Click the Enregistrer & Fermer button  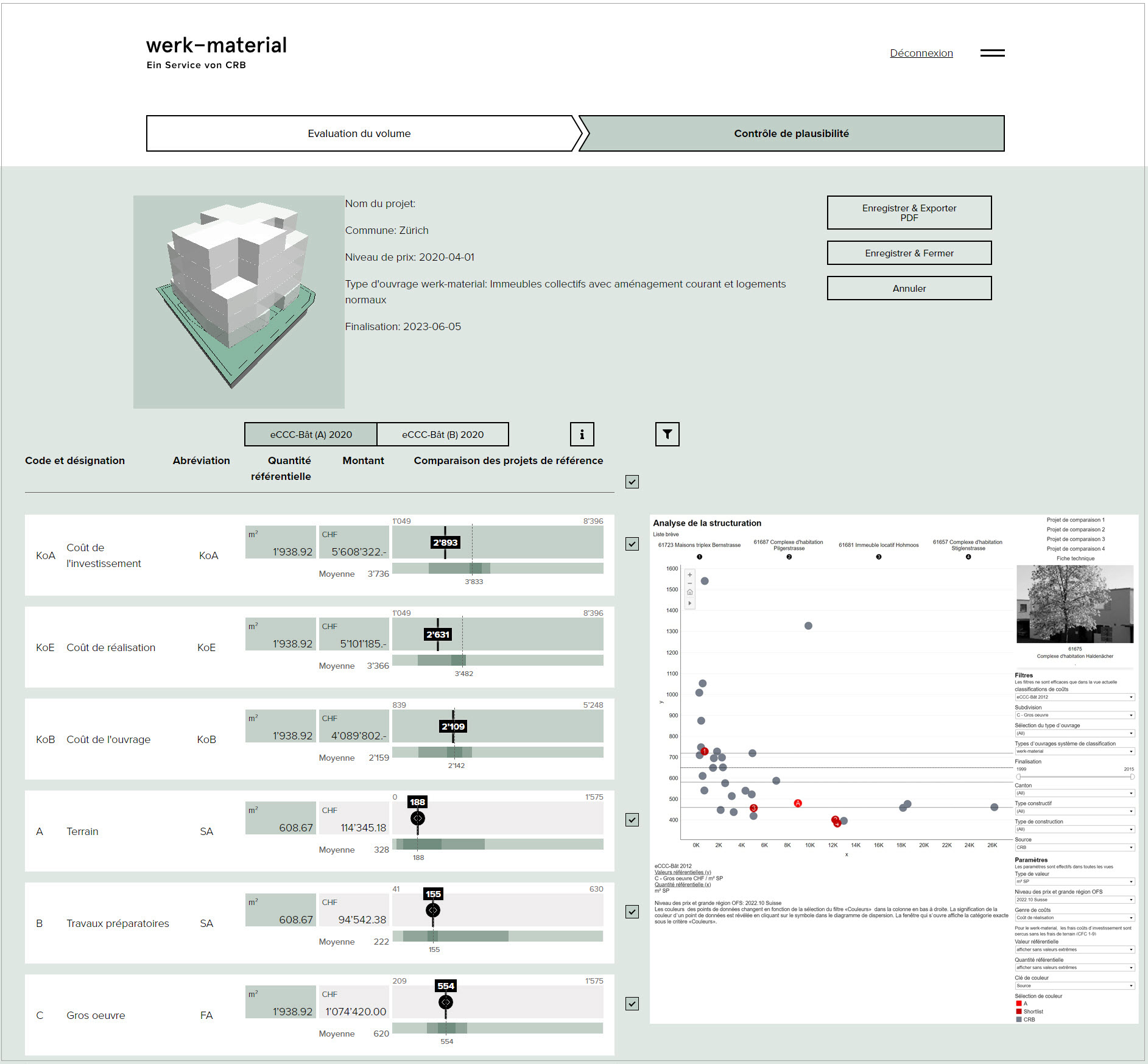[909, 253]
